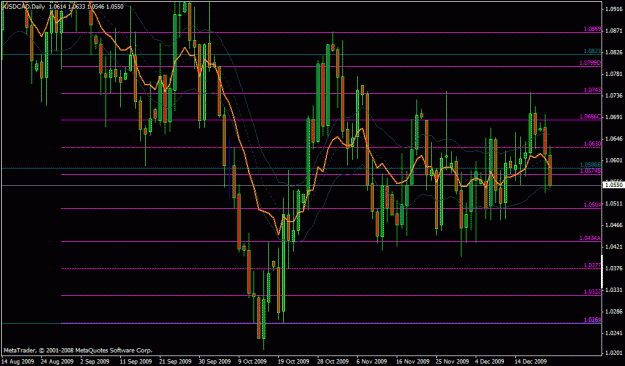Click the magenta 1.0630 level label
This screenshot has width=625, height=366.
pyautogui.click(x=592, y=144)
